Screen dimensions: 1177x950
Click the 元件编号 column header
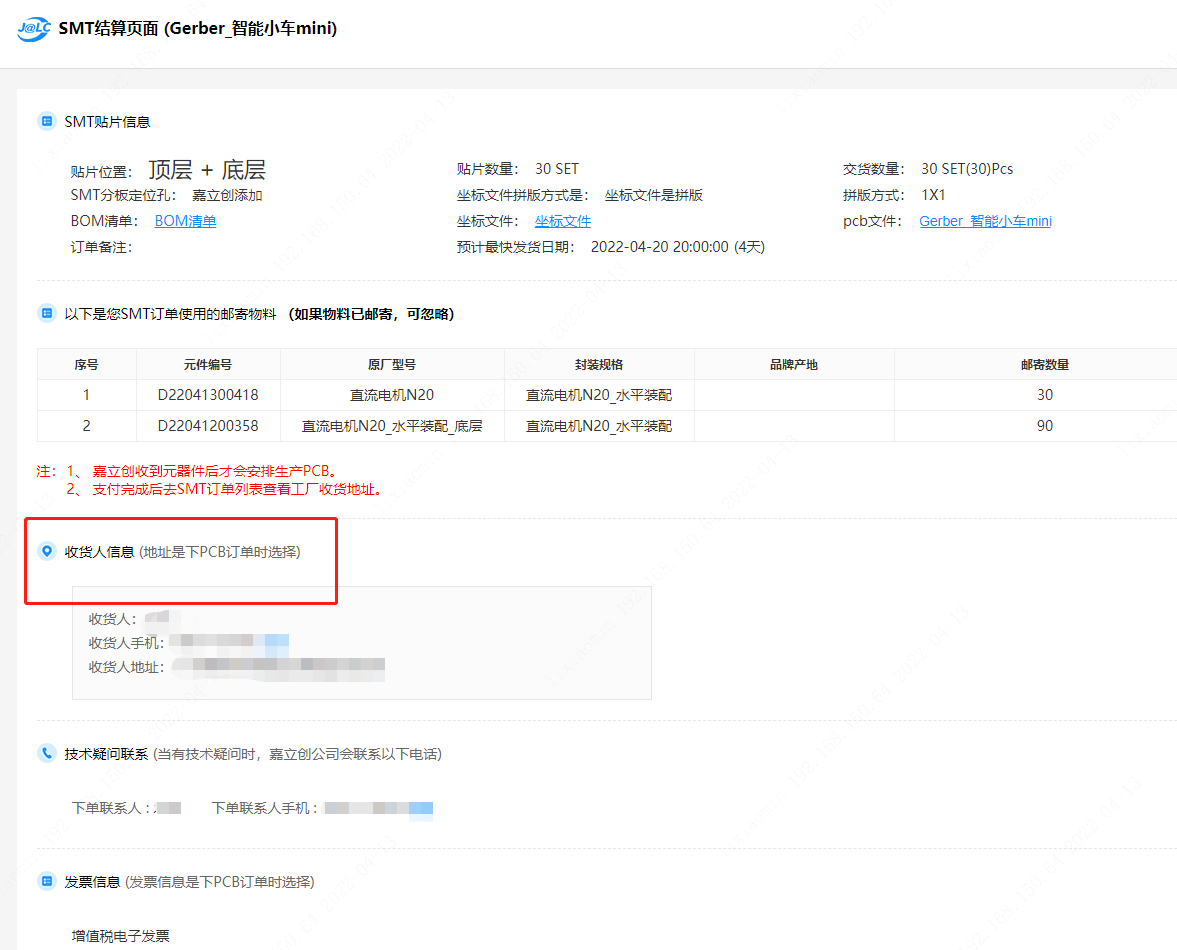208,364
